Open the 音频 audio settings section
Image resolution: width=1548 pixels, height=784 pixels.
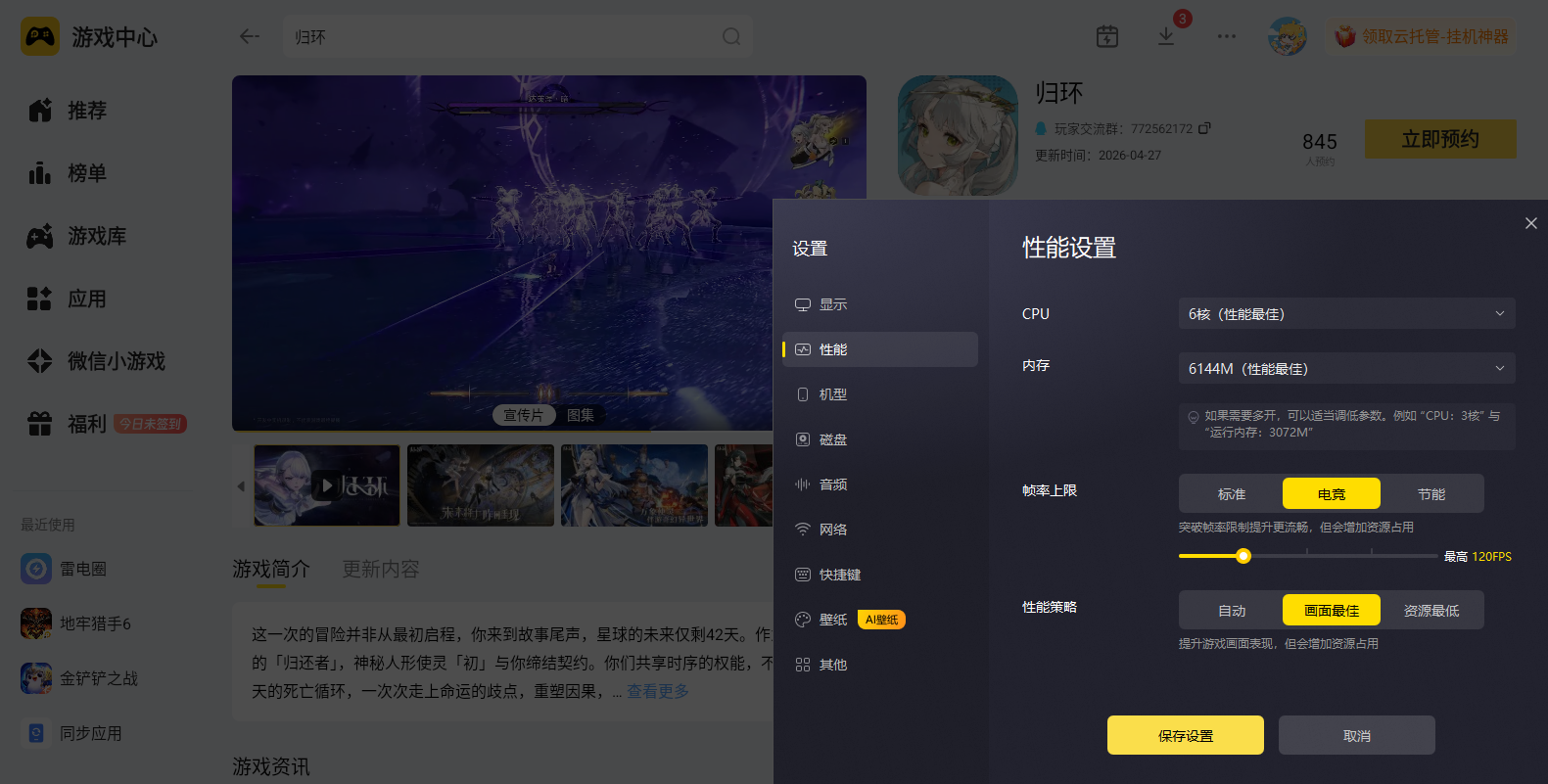tap(879, 484)
